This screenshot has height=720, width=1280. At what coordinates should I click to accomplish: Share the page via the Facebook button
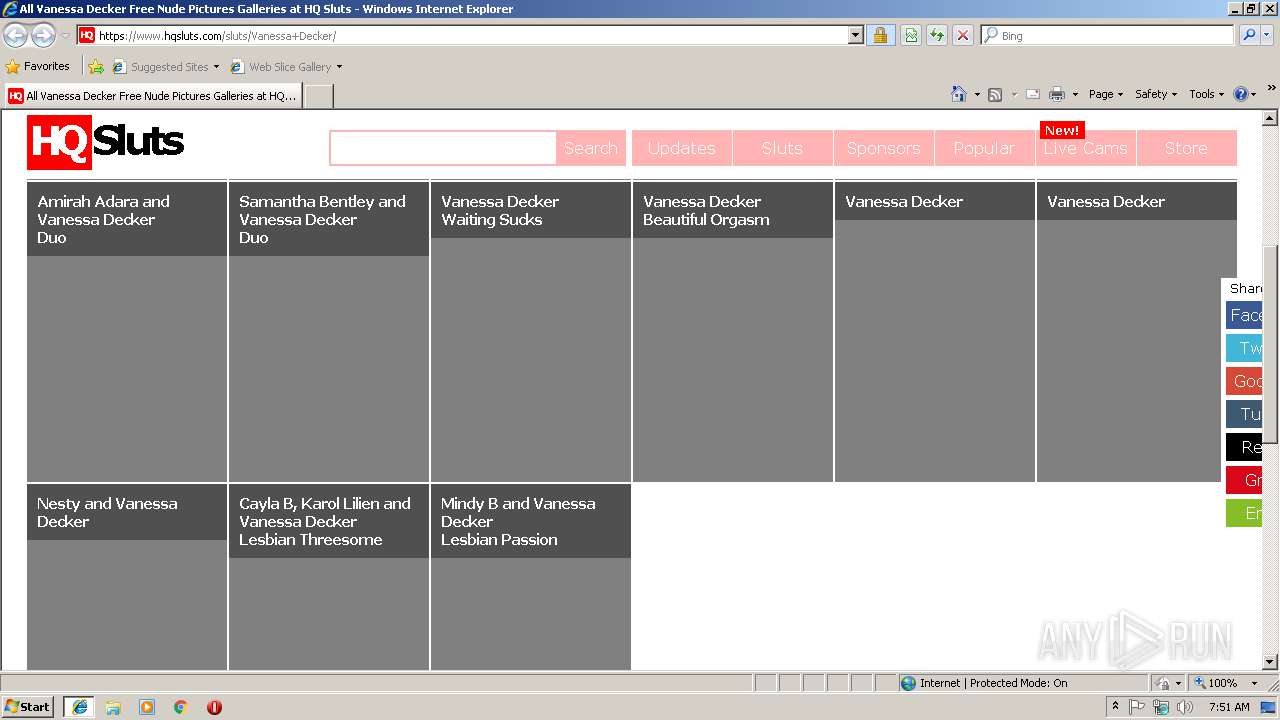tap(1244, 315)
